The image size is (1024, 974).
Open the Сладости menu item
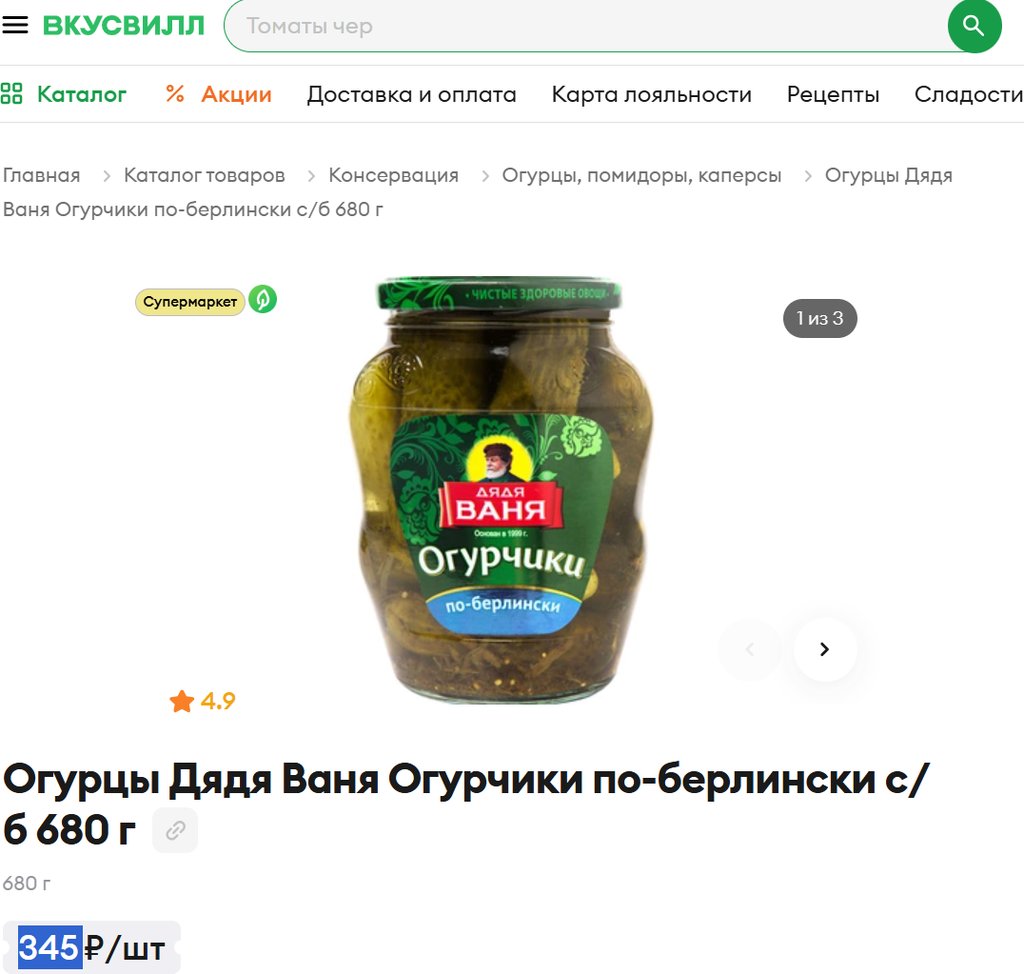tap(968, 94)
